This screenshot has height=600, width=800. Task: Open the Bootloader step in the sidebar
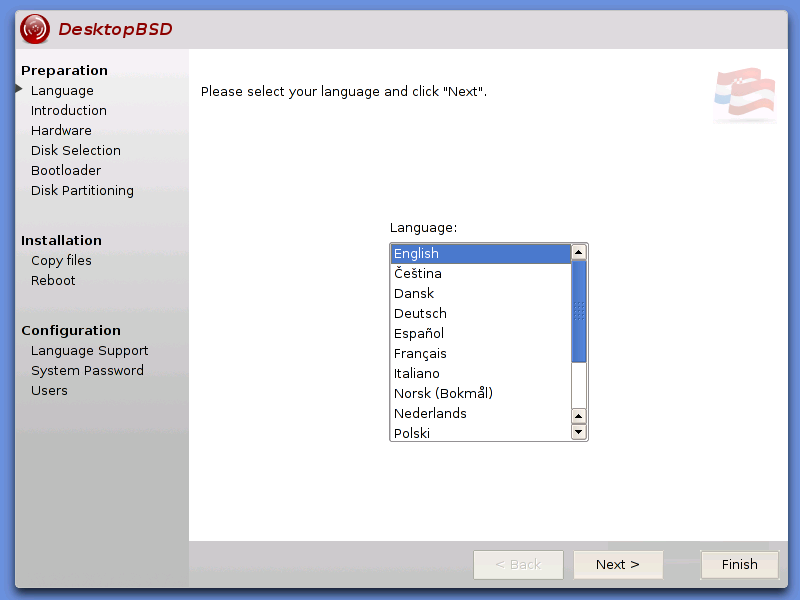66,170
